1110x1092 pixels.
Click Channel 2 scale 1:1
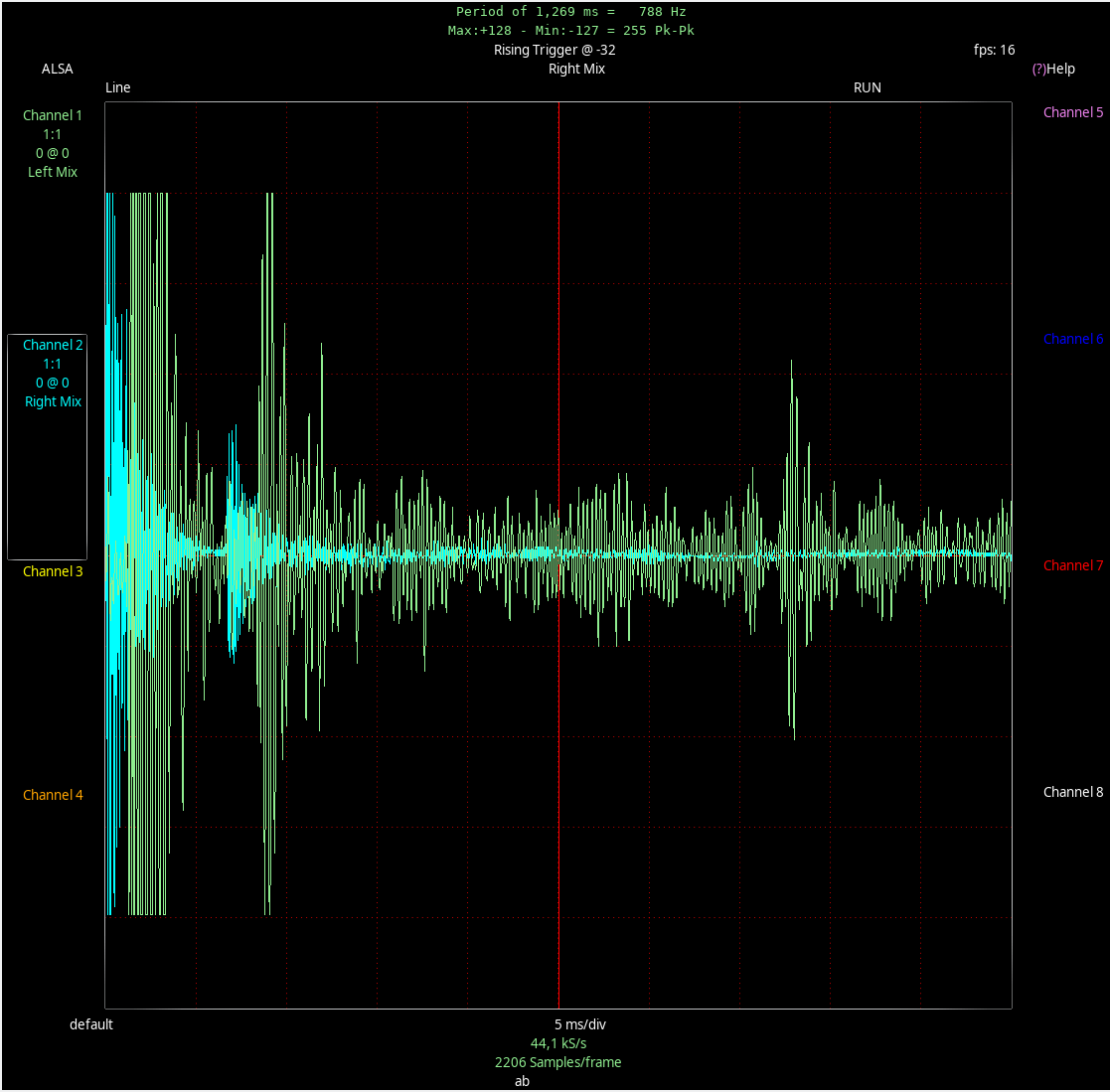[x=53, y=364]
